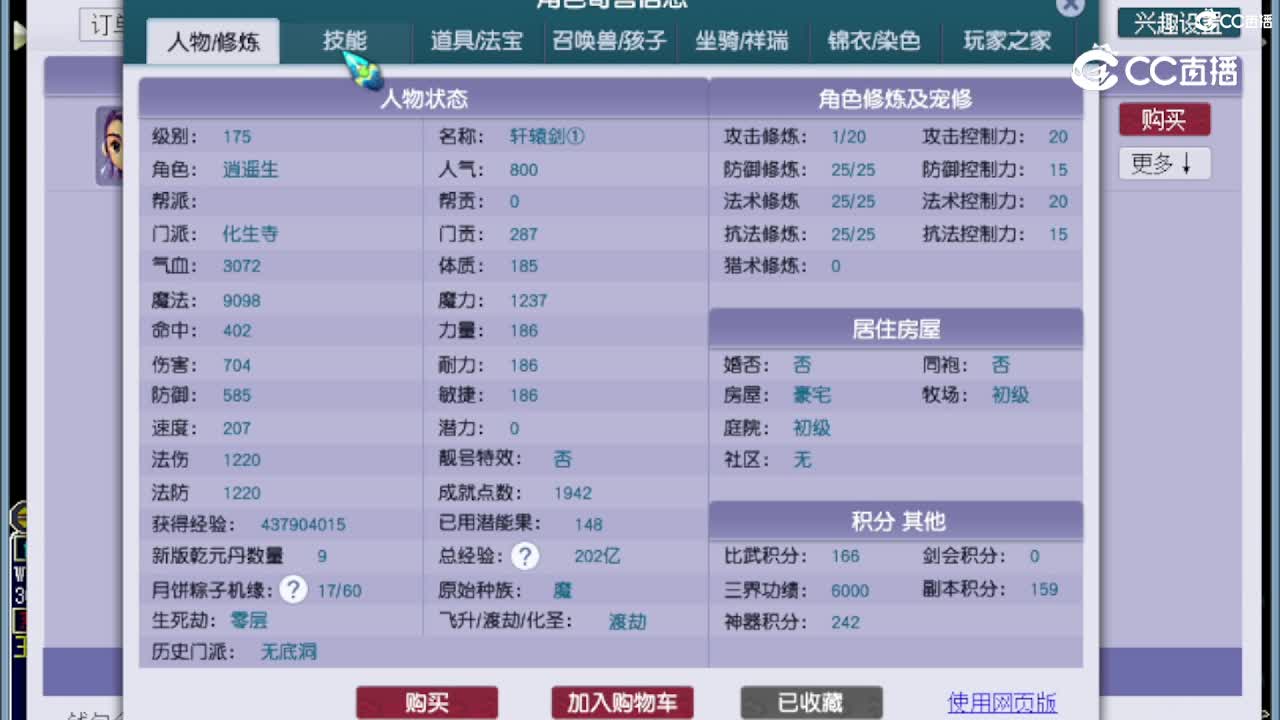Click the red 购买 button on the right panel
1280x720 pixels.
tap(1163, 119)
